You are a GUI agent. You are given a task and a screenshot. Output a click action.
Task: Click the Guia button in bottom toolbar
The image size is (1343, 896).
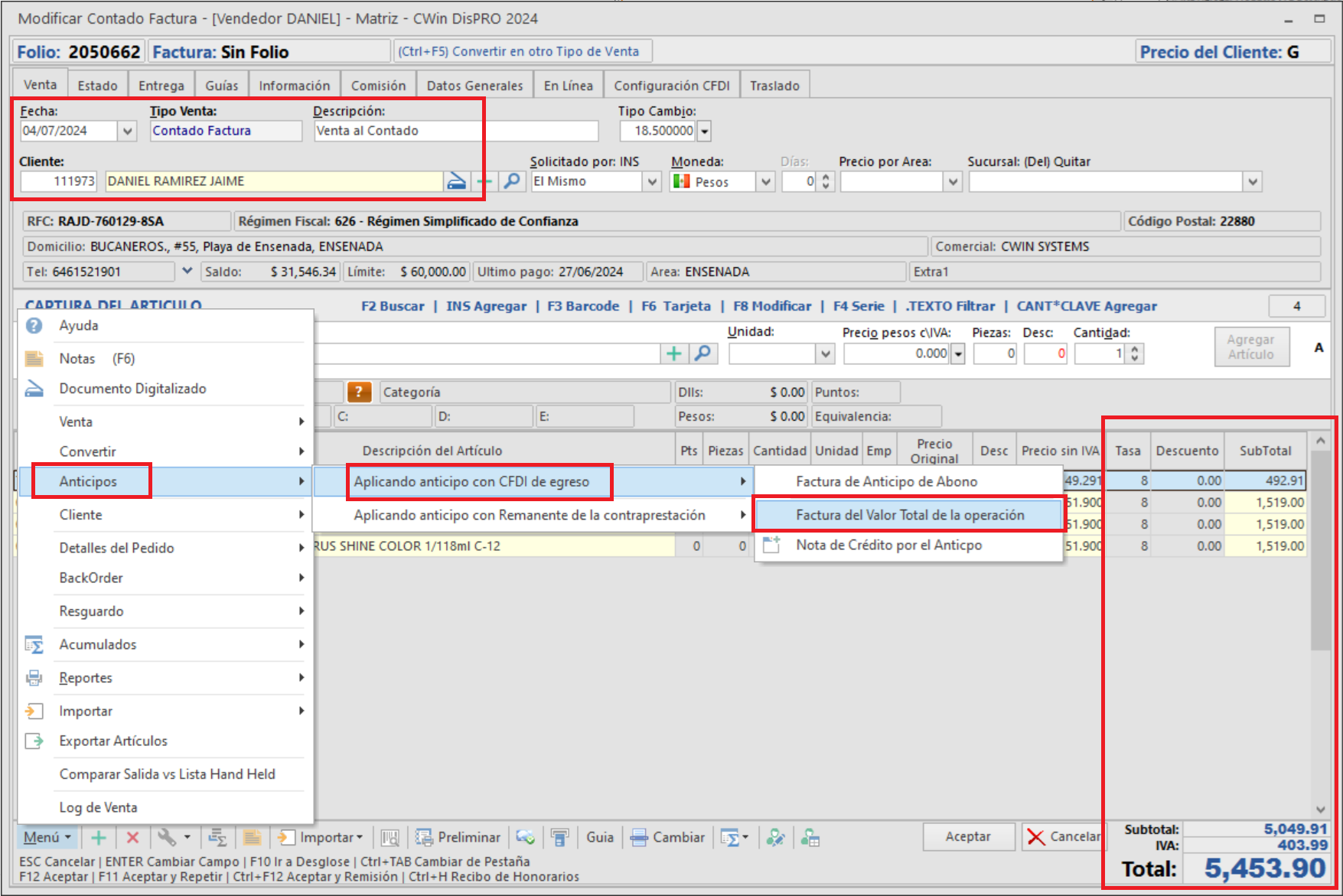[x=600, y=837]
